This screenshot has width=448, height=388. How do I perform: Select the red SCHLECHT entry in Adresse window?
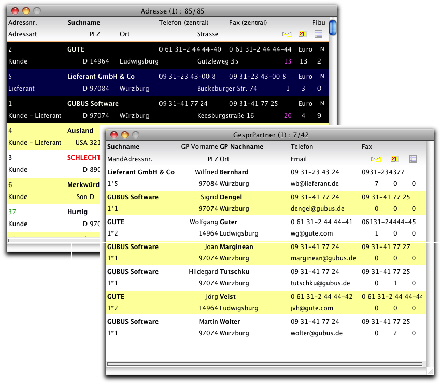(x=83, y=158)
